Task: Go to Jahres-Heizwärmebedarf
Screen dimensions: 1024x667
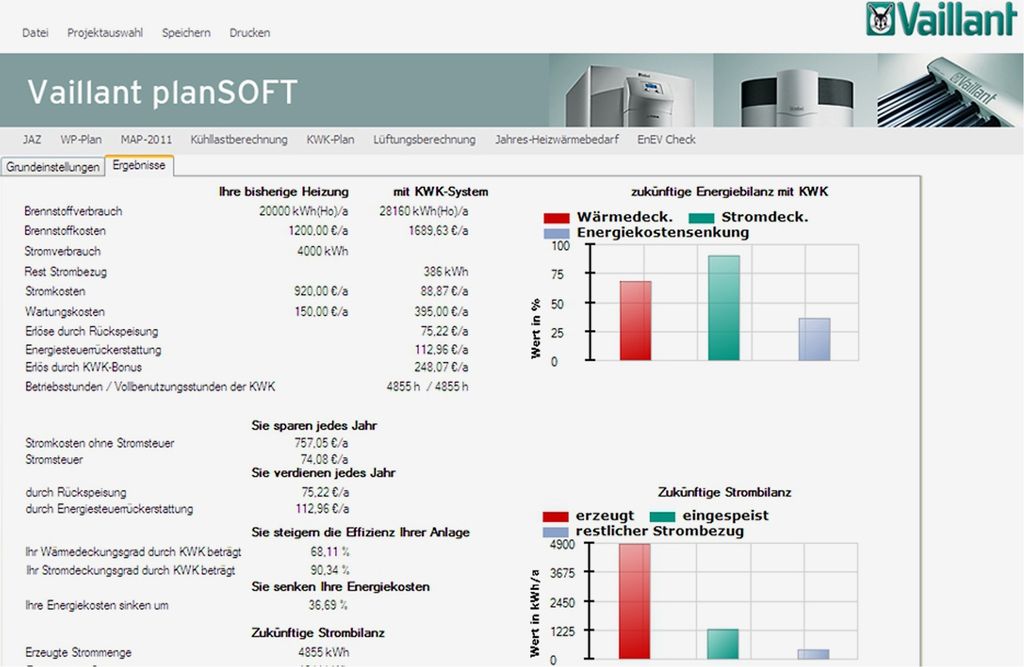Action: [557, 140]
